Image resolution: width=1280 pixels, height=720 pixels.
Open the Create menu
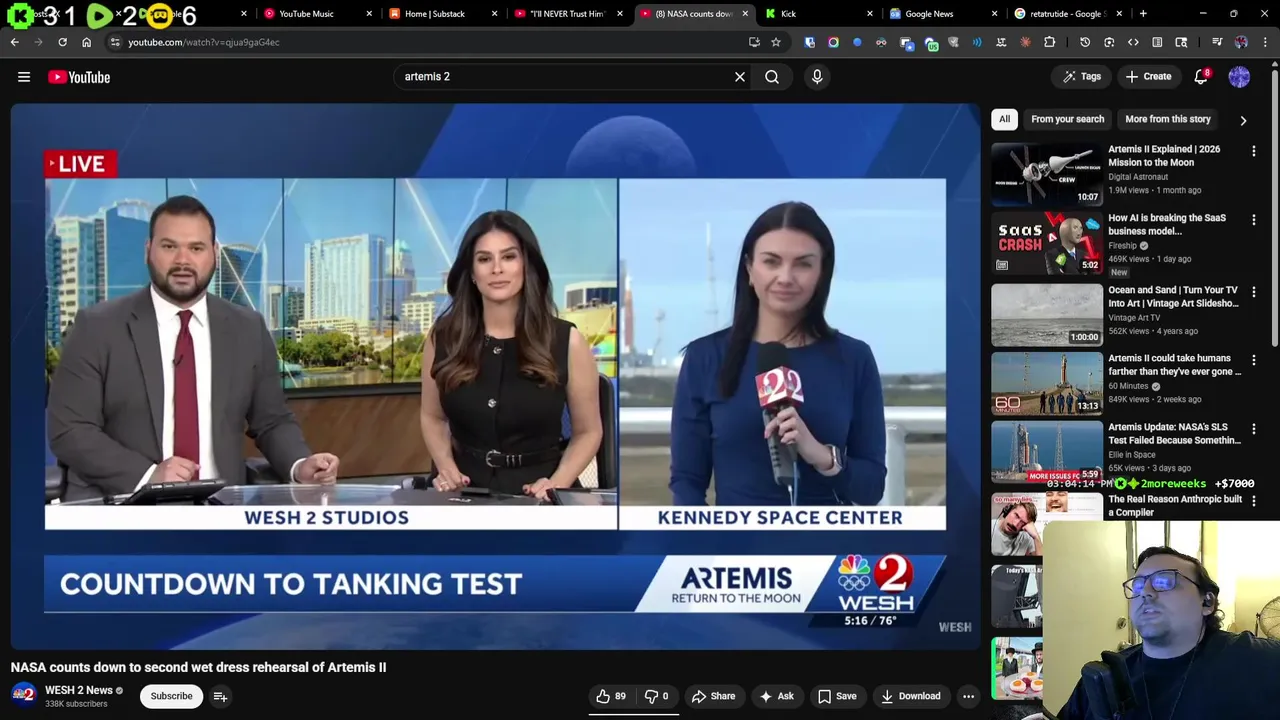[x=1148, y=77]
